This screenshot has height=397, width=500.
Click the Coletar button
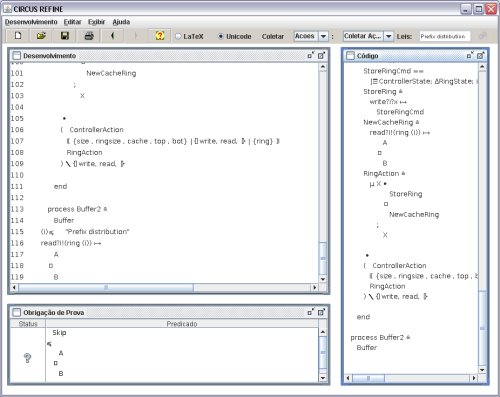[x=273, y=36]
